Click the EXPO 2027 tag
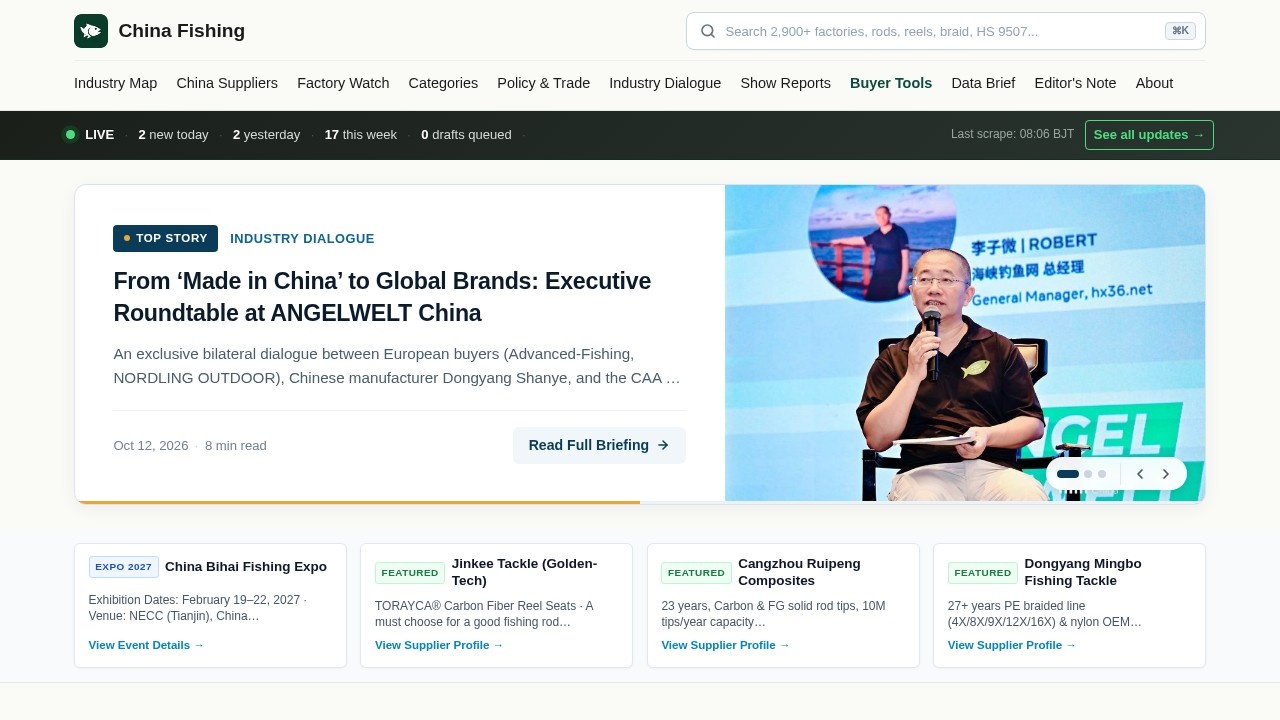Screen dimensions: 1280x720 (124, 567)
